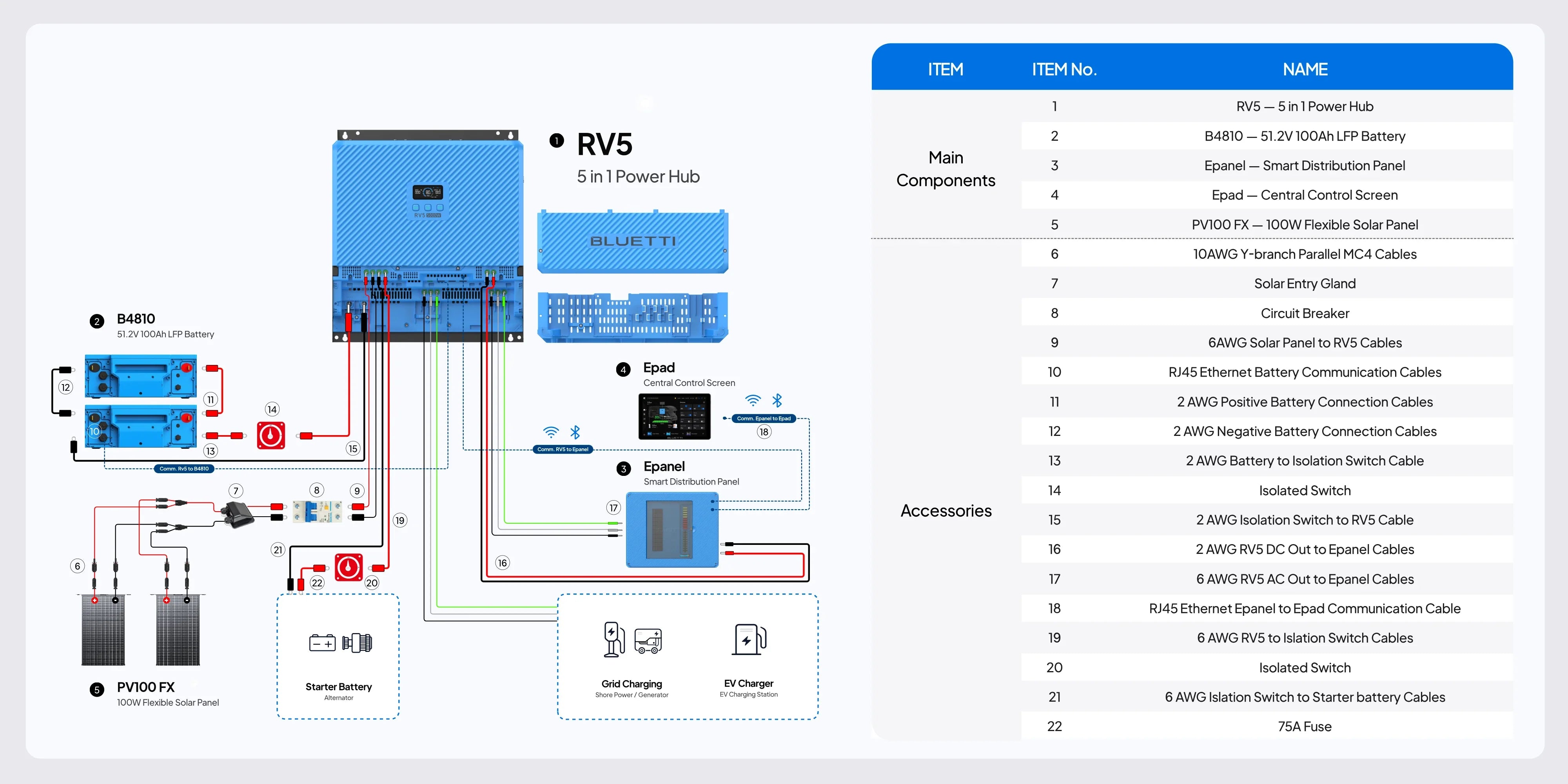Click '10AWG Y-branch Parallel MC4 Cables' row

(x=1267, y=254)
